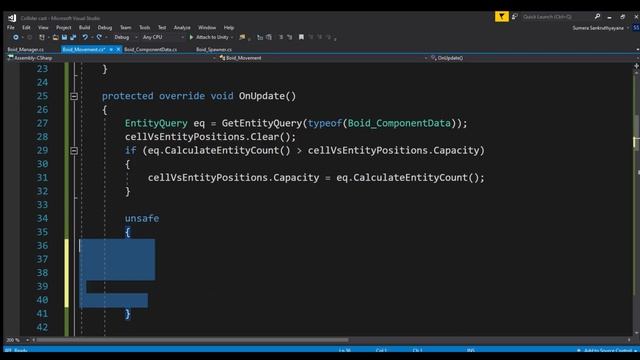Open the Help menu

click(x=229, y=28)
